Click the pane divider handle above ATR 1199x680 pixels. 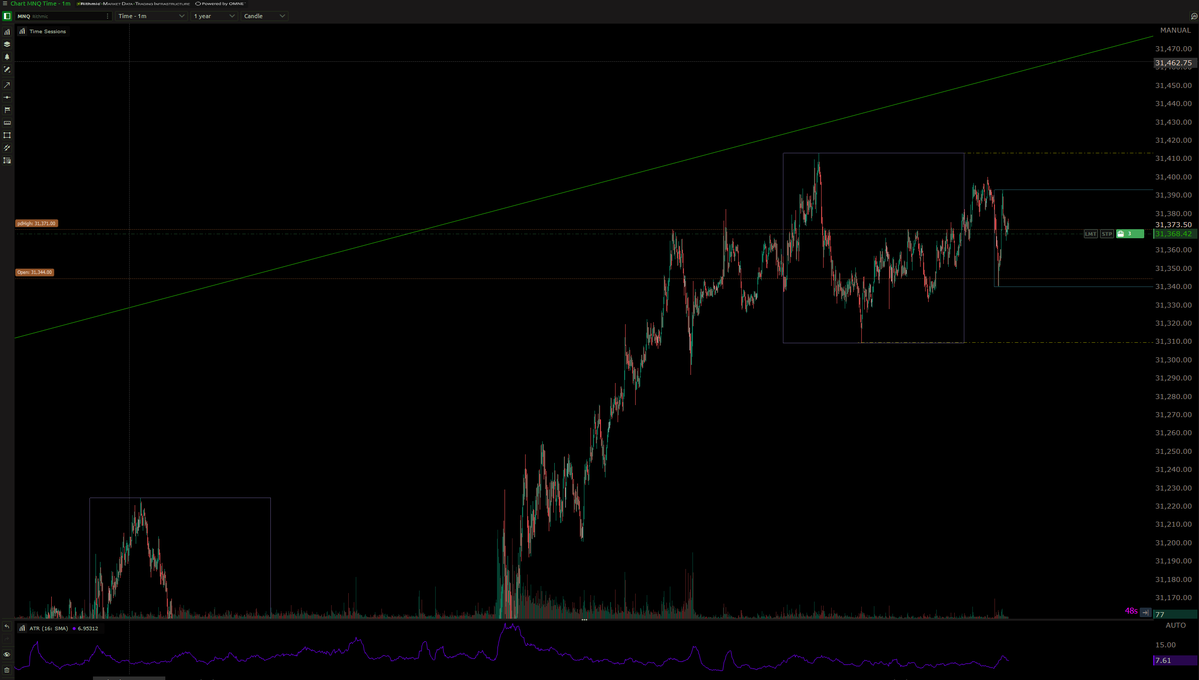[584, 620]
